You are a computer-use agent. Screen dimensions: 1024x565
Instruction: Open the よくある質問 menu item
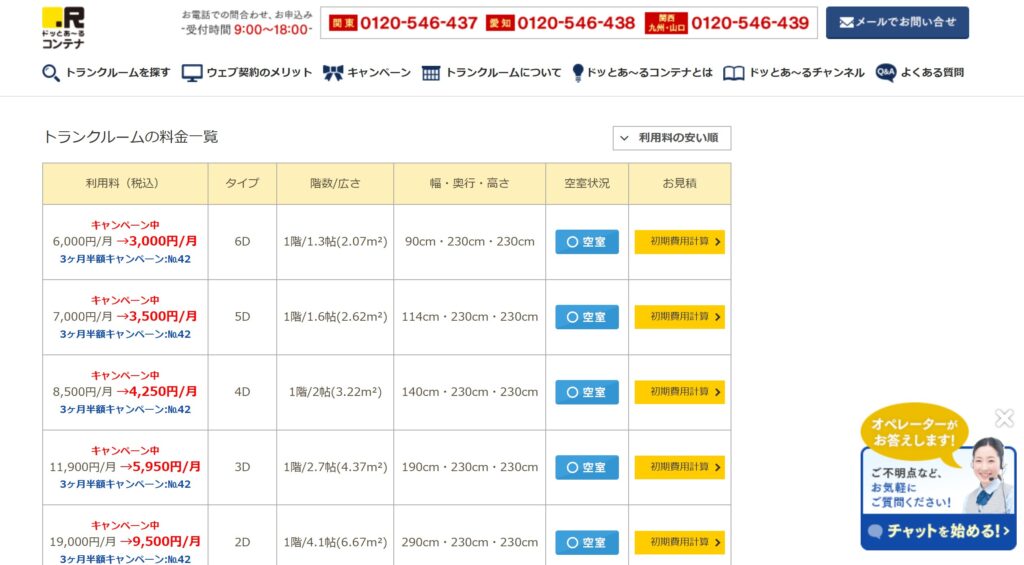[932, 73]
